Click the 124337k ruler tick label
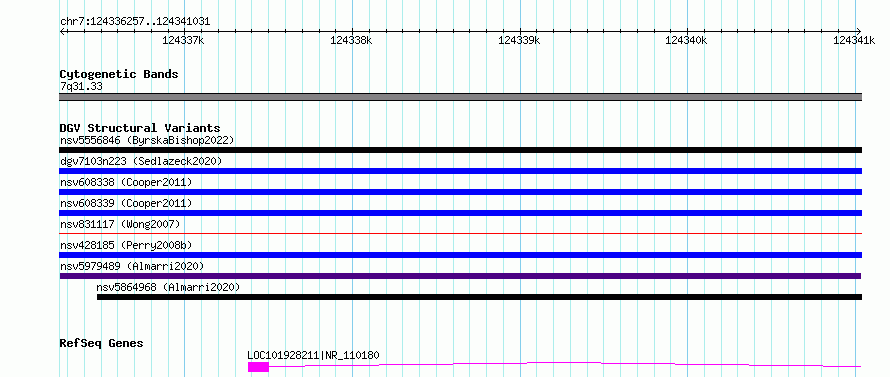 pyautogui.click(x=183, y=40)
